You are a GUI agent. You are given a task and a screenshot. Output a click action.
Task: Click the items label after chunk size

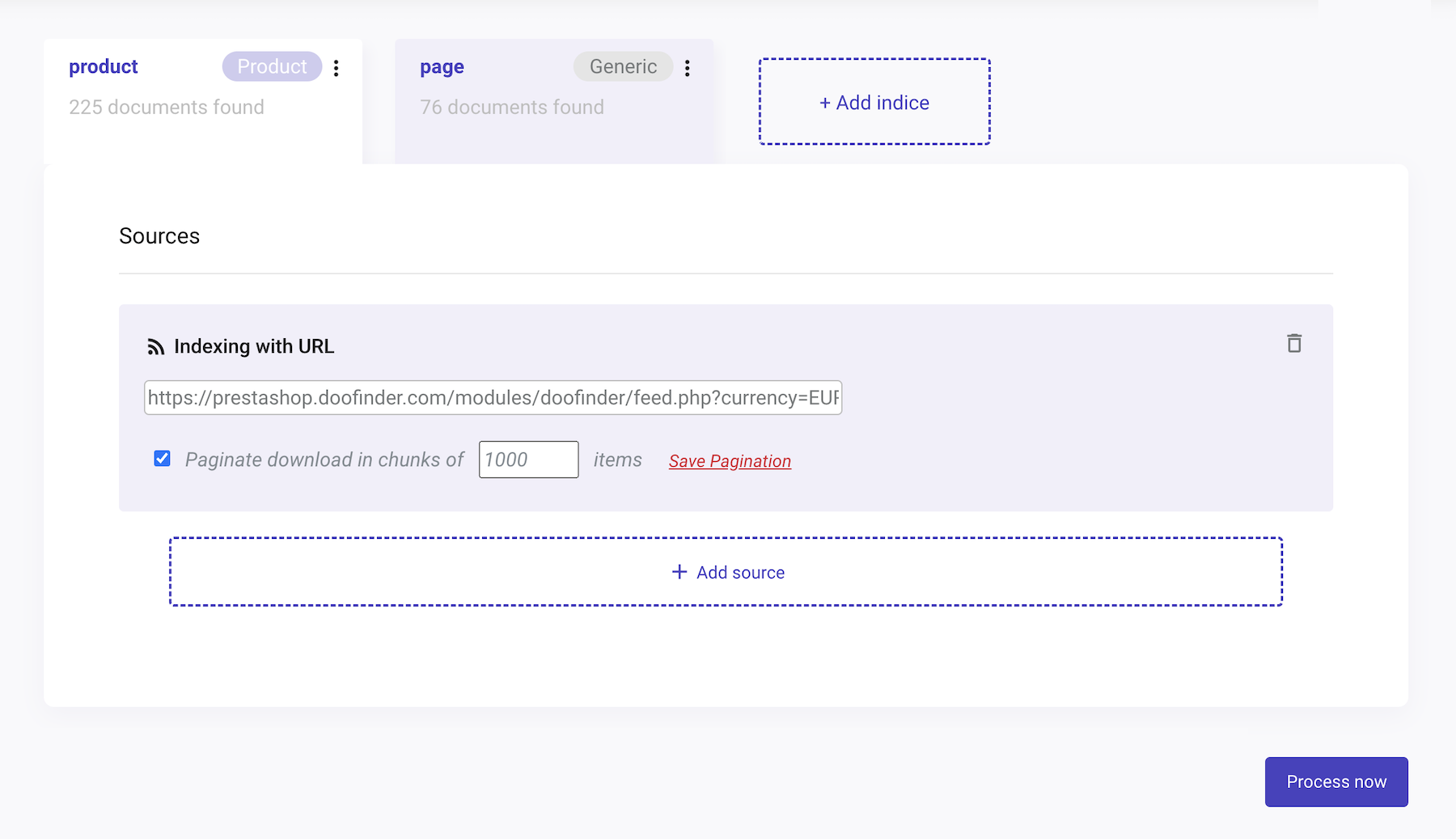click(x=618, y=460)
